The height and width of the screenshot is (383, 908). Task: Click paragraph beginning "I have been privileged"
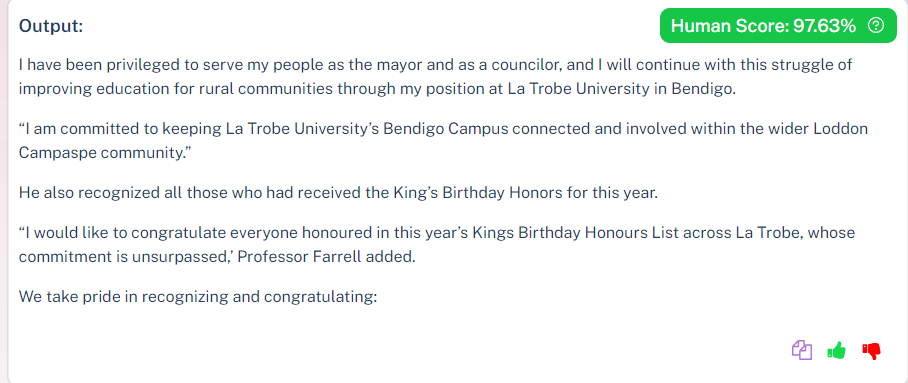click(x=435, y=77)
